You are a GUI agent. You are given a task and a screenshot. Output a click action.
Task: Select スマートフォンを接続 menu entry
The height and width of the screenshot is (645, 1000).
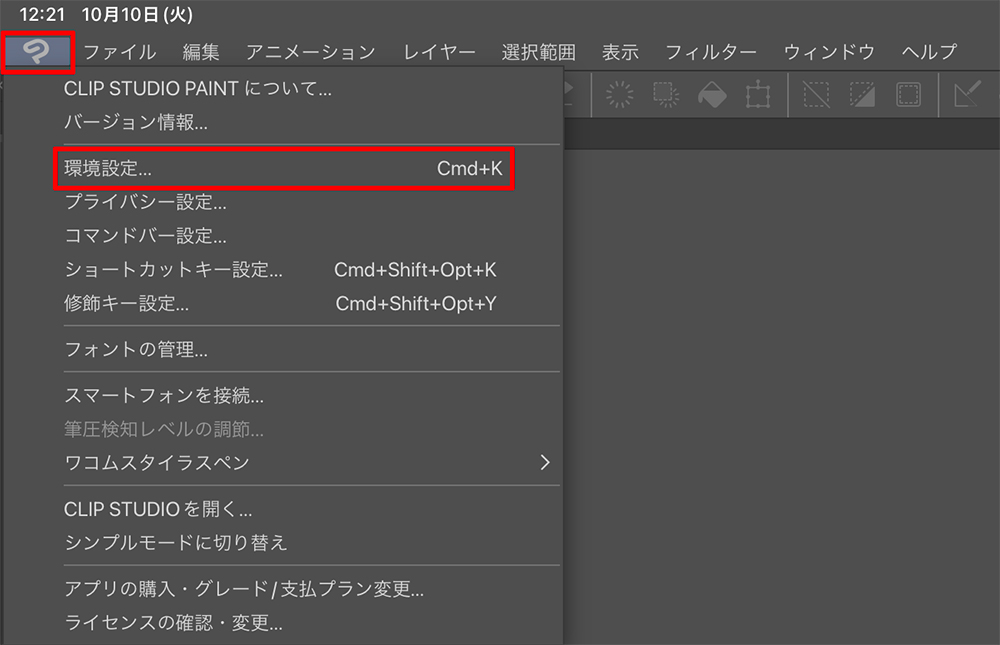163,396
